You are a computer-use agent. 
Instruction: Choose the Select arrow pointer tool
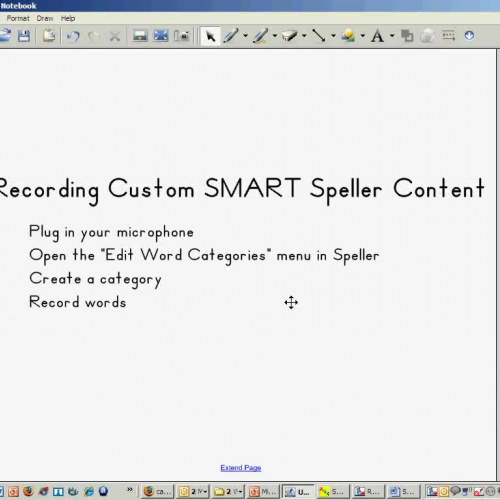[210, 36]
